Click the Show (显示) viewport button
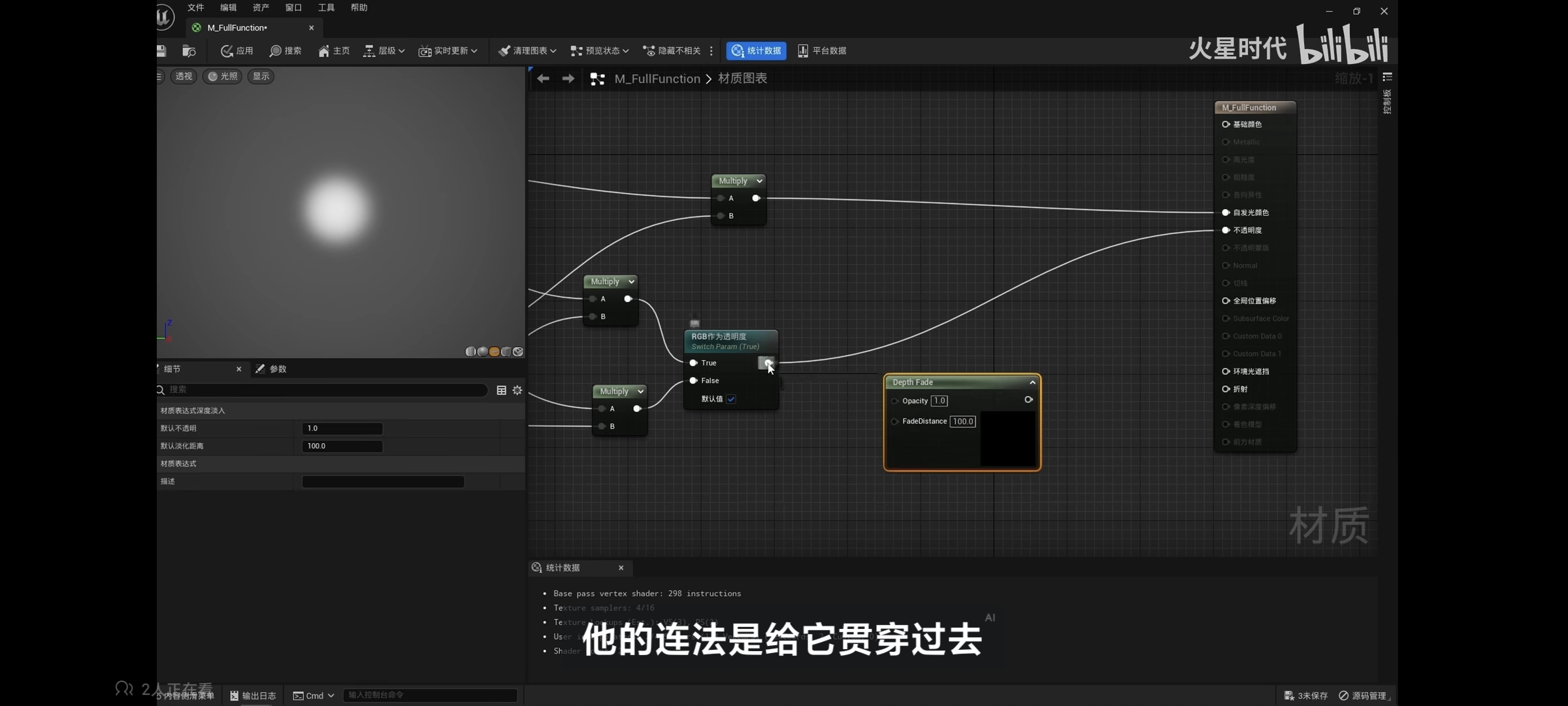The width and height of the screenshot is (1568, 706). pyautogui.click(x=261, y=76)
